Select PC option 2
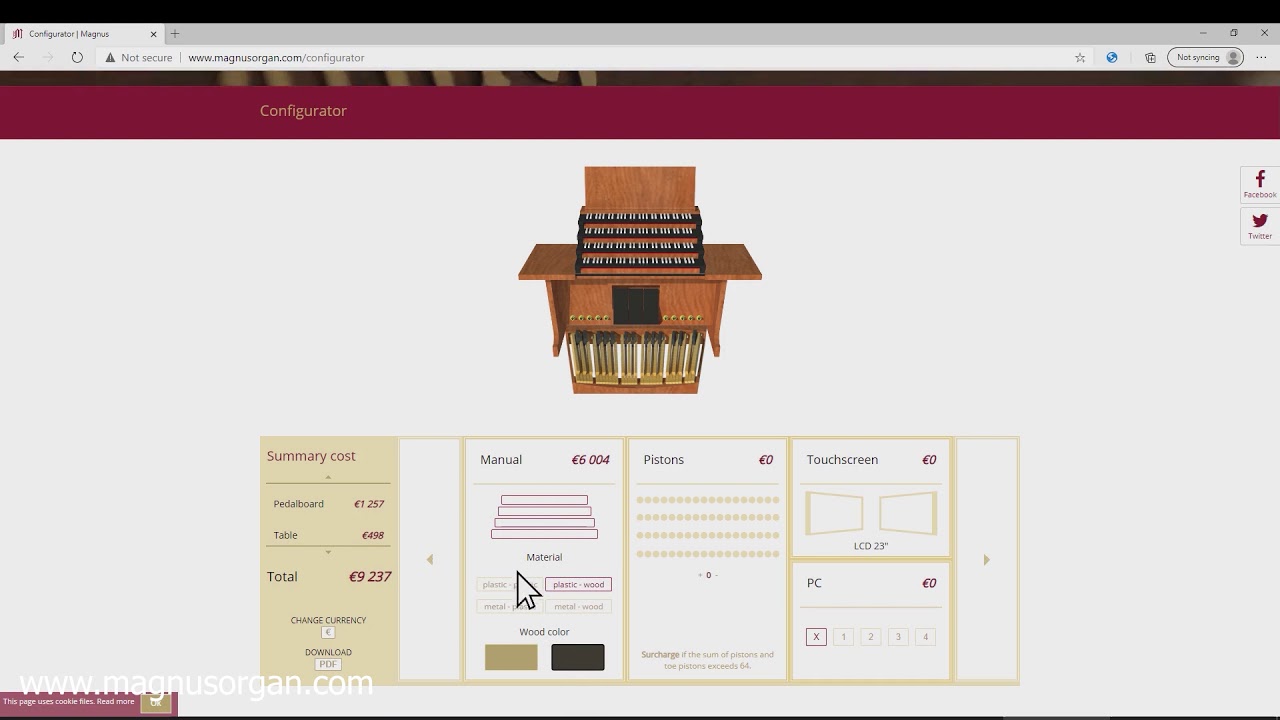This screenshot has height=720, width=1280. 871,636
